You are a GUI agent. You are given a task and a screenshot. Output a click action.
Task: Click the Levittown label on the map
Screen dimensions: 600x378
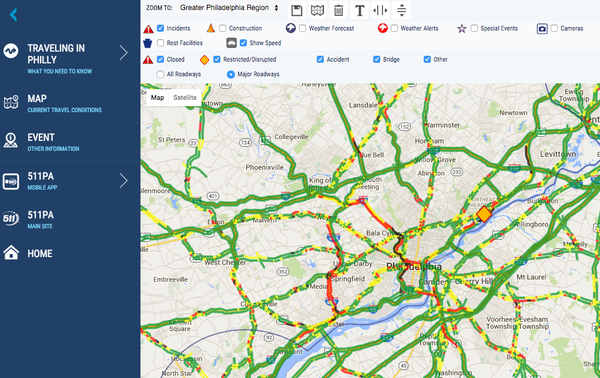pyautogui.click(x=558, y=154)
